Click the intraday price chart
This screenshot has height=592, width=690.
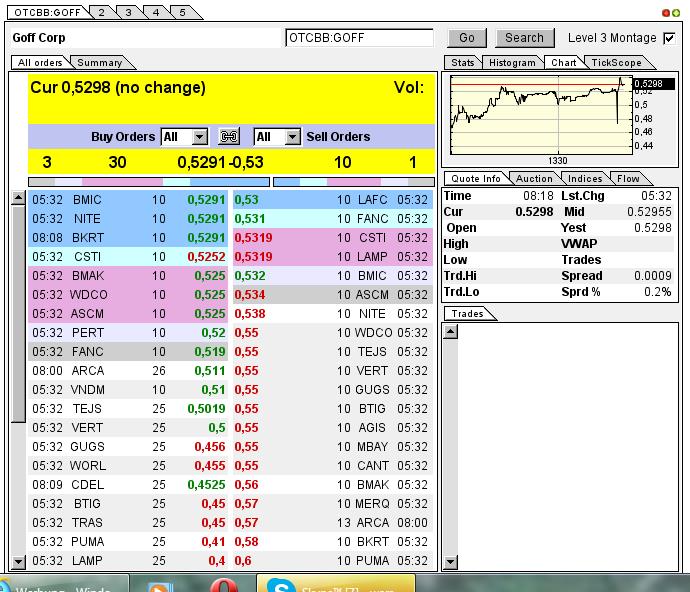coord(541,114)
